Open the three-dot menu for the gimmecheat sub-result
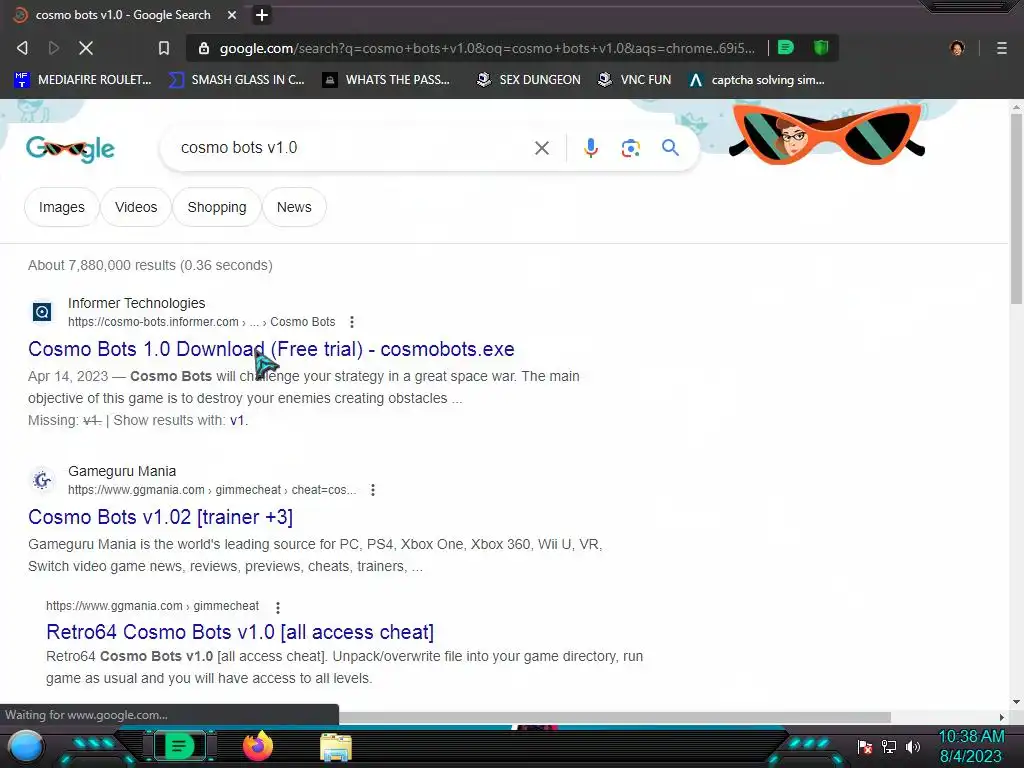This screenshot has height=768, width=1024. (x=278, y=607)
